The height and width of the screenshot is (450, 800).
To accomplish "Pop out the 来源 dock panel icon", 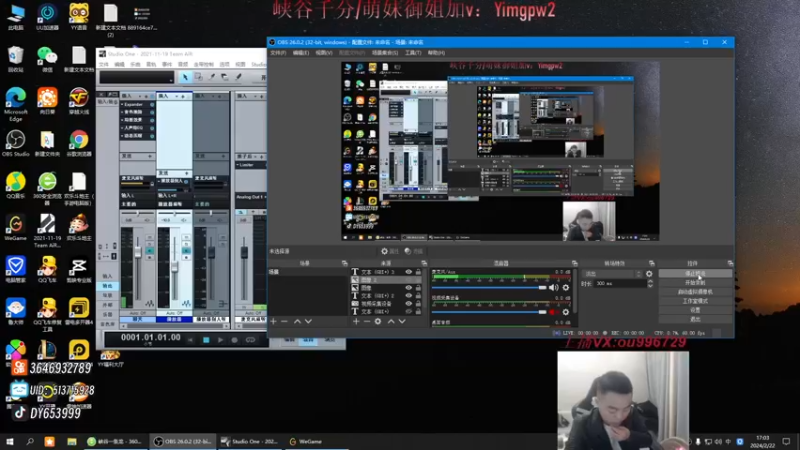I will [424, 263].
